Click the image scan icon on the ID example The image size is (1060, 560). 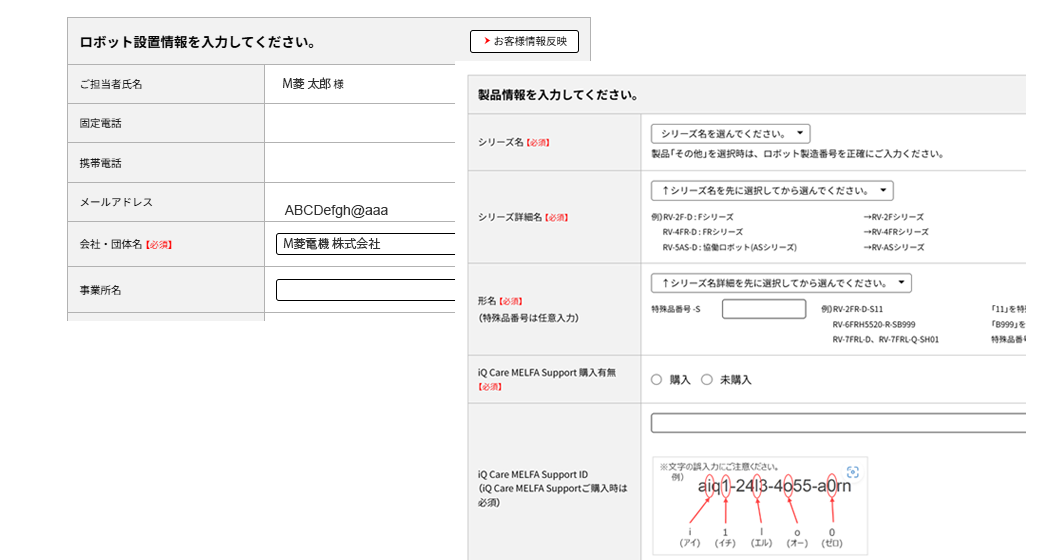852,472
